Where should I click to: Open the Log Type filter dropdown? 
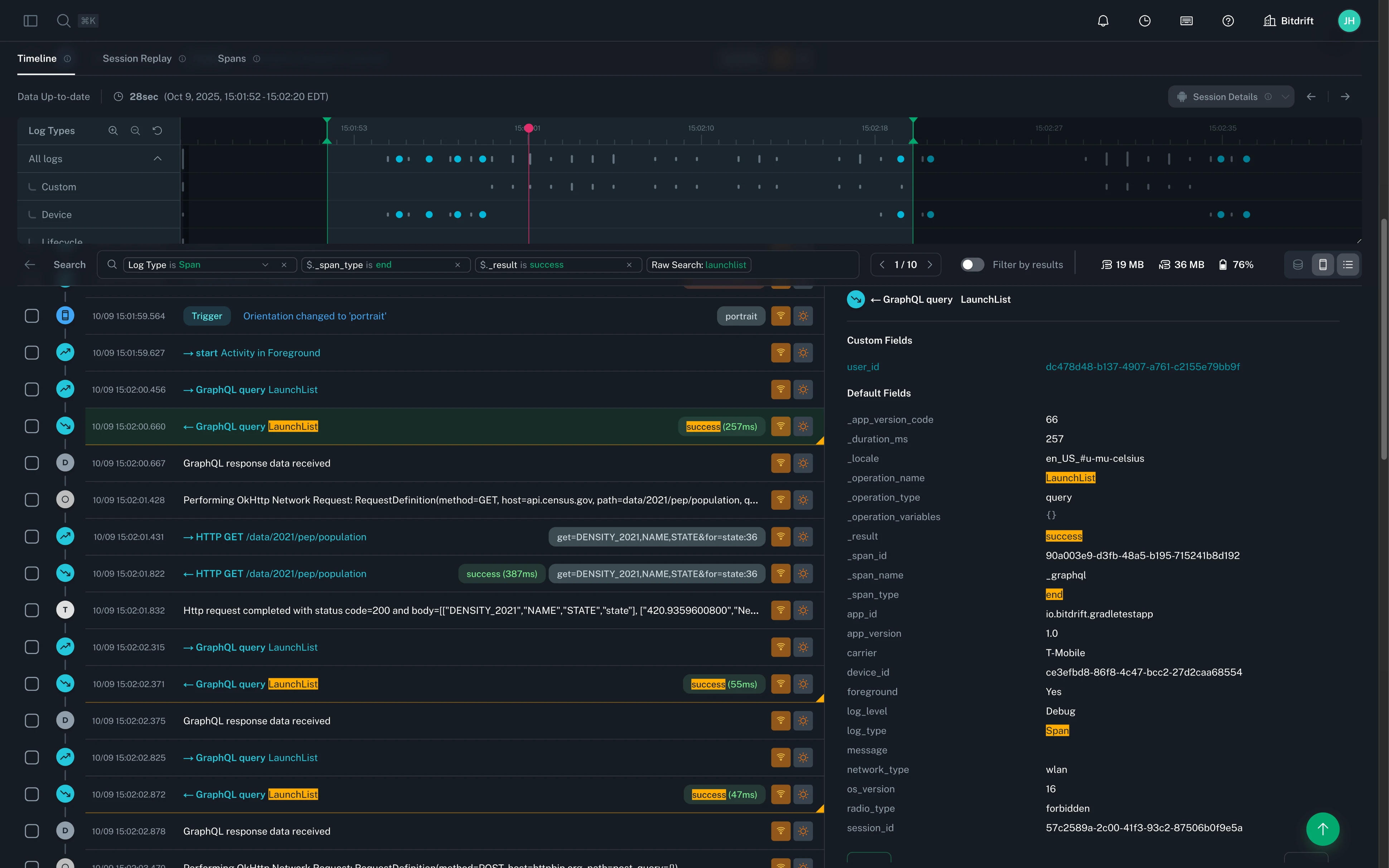[x=265, y=265]
